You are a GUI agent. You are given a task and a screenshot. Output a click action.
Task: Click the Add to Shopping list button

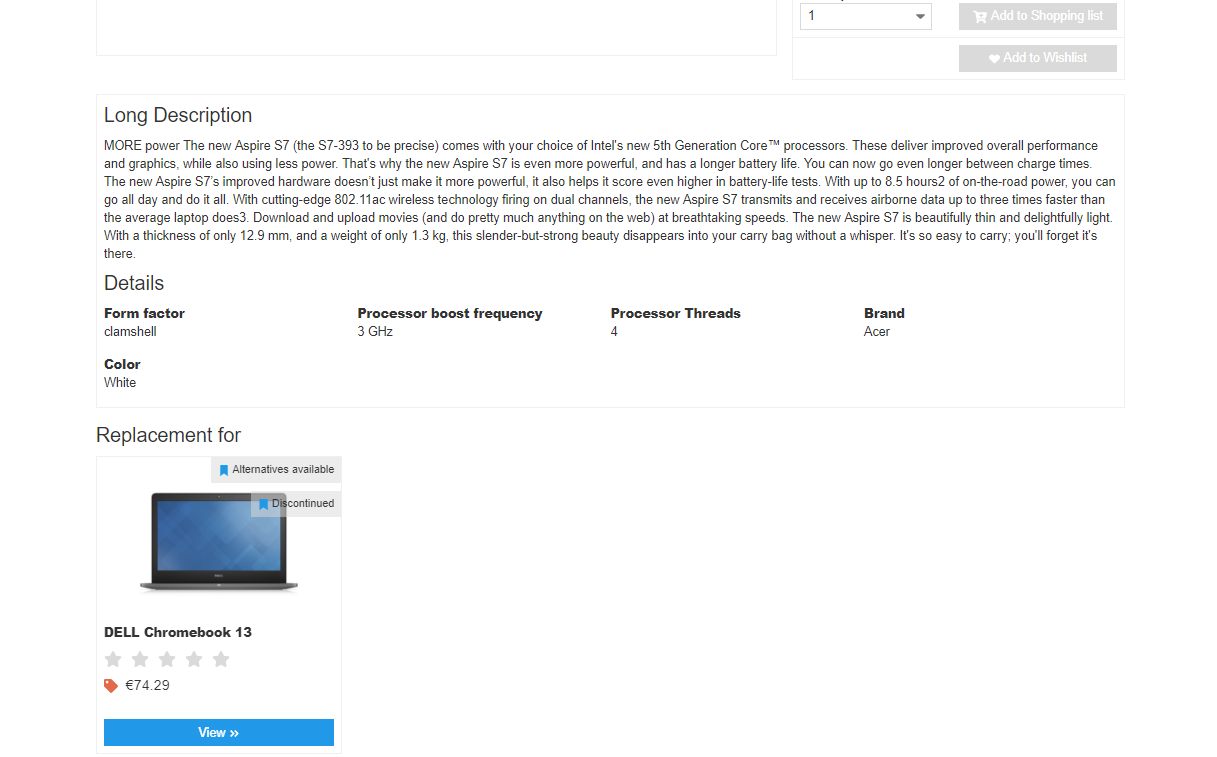click(x=1037, y=16)
